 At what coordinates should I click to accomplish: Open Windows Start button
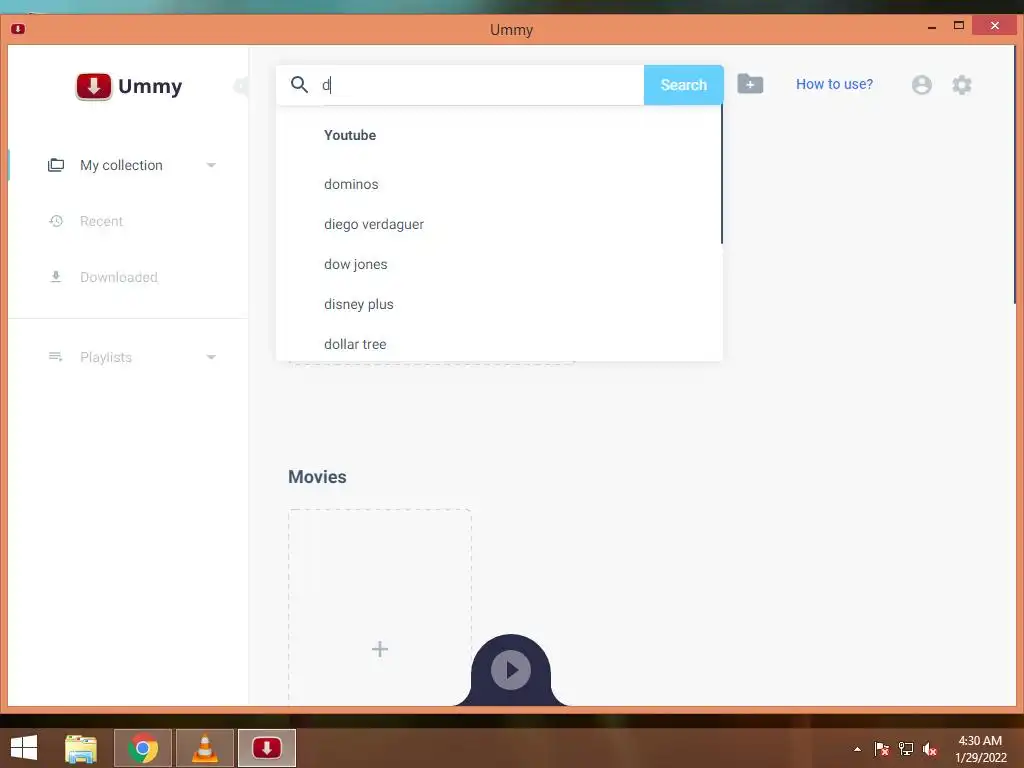pos(24,748)
